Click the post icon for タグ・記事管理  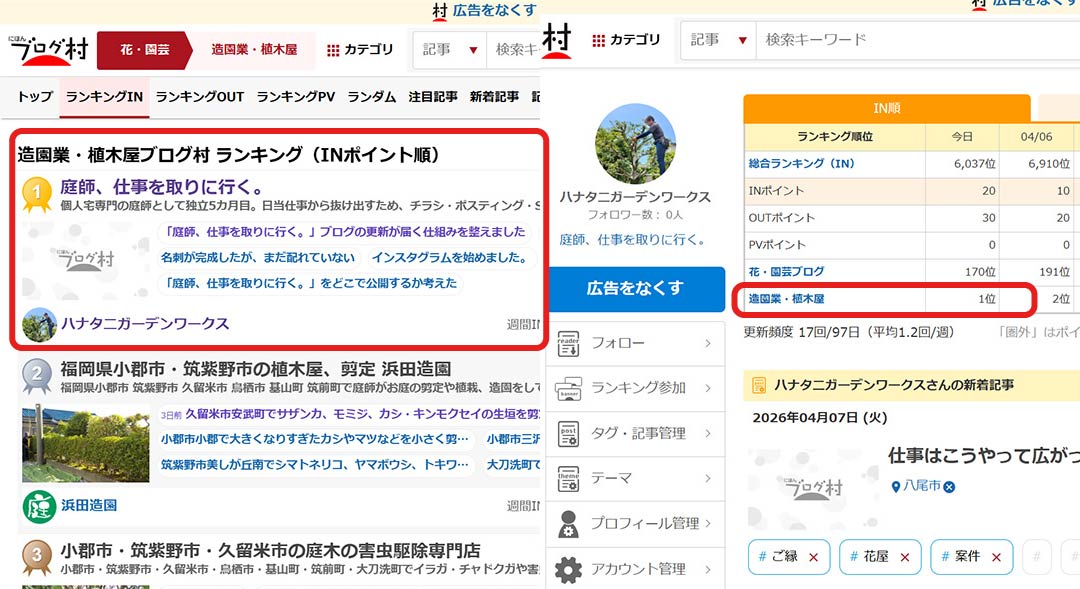click(568, 433)
